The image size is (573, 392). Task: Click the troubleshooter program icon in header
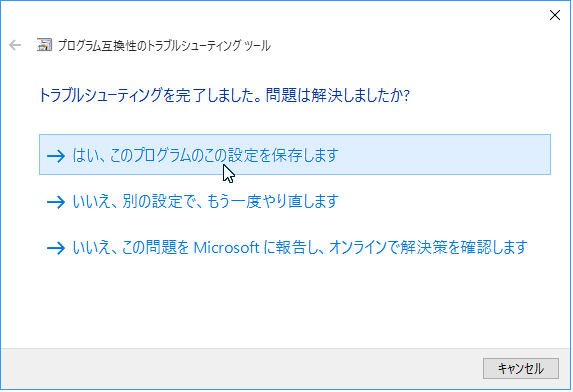44,45
